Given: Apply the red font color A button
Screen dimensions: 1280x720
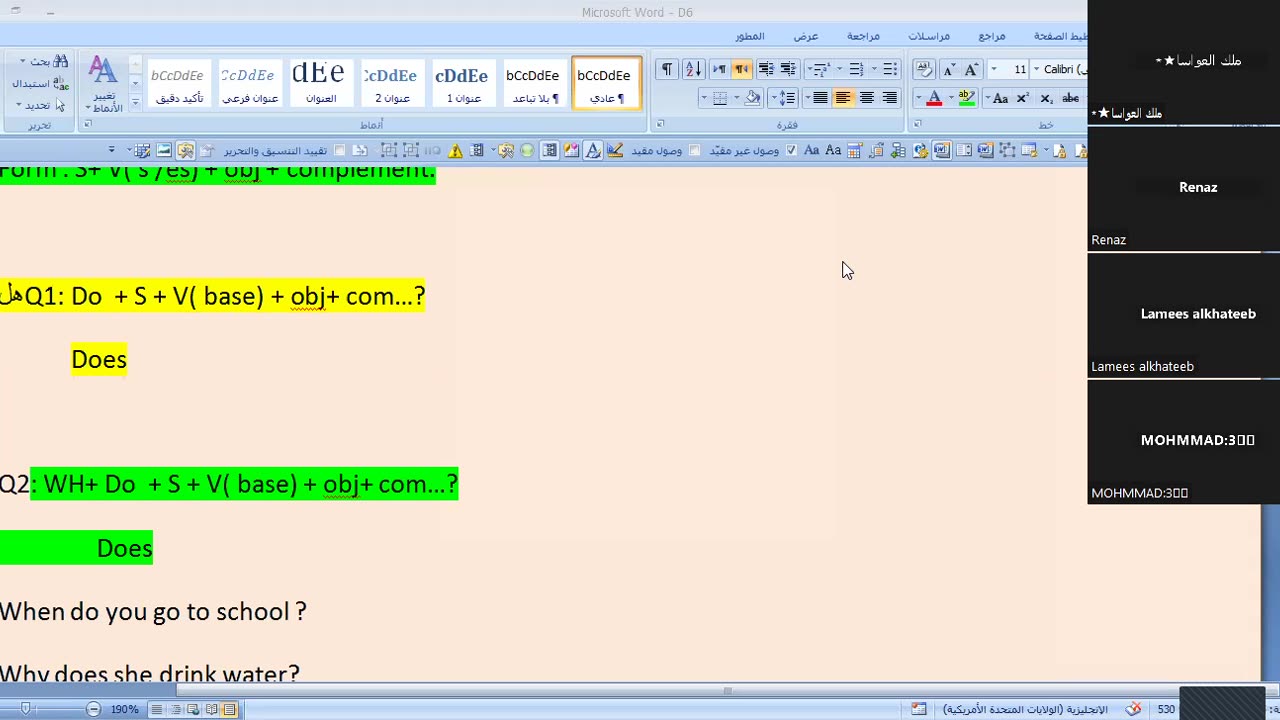Looking at the screenshot, I should click(934, 98).
